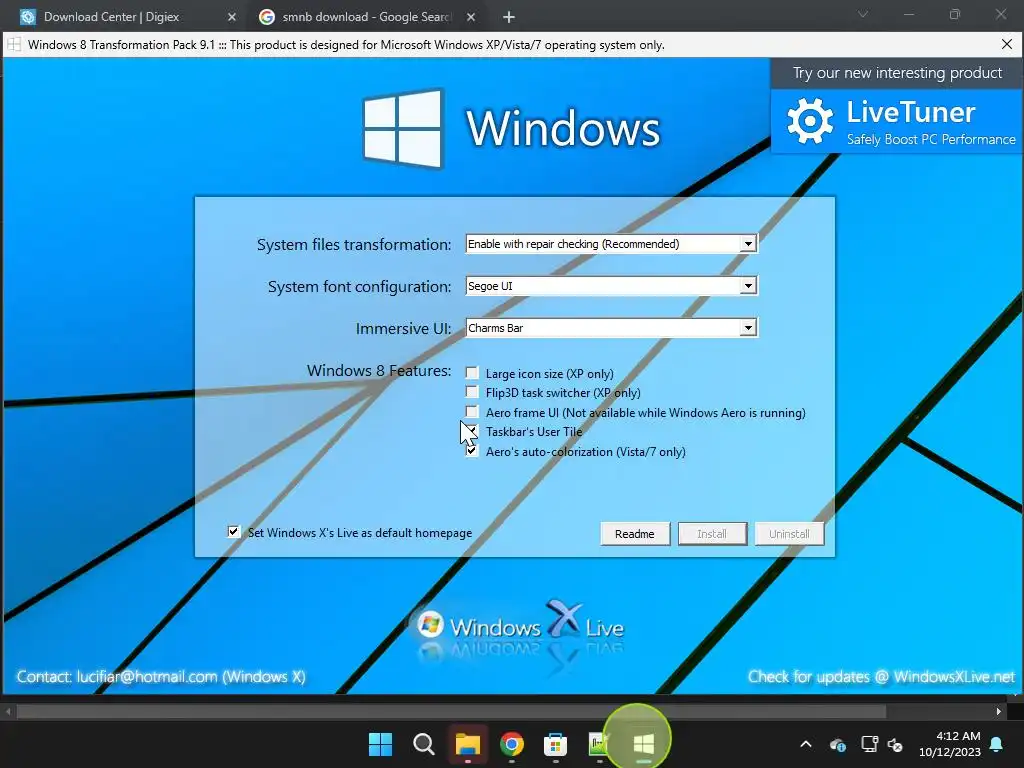Show hidden system tray icons
This screenshot has width=1024, height=768.
coord(806,744)
